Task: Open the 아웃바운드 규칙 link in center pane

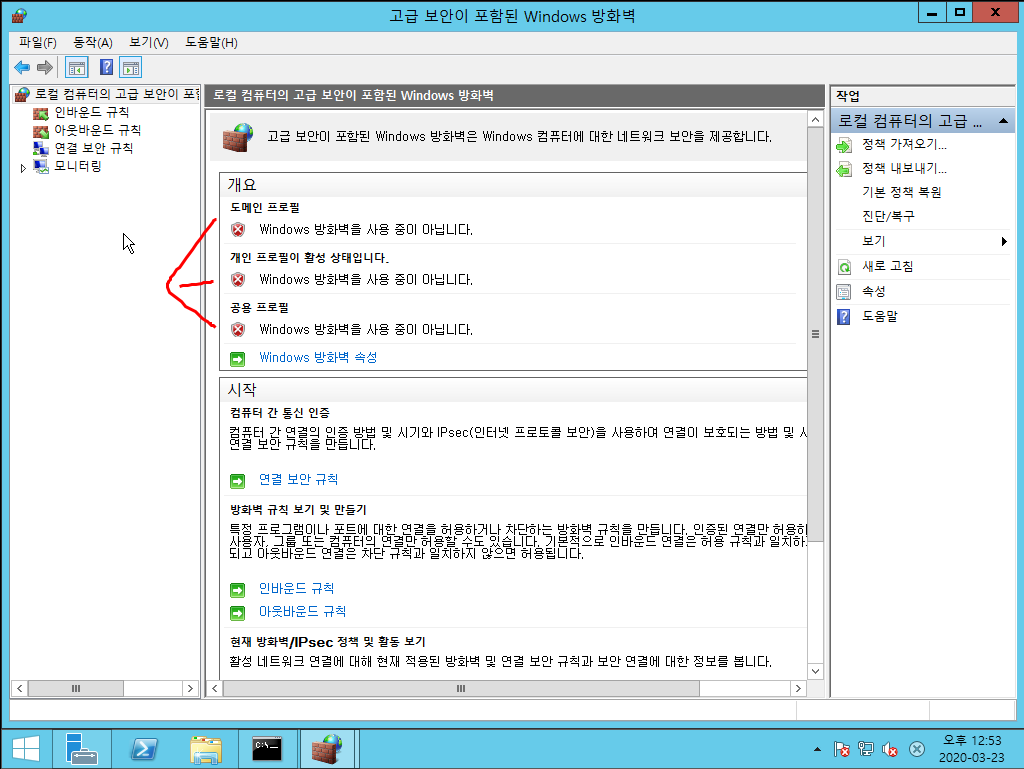Action: coord(302,611)
